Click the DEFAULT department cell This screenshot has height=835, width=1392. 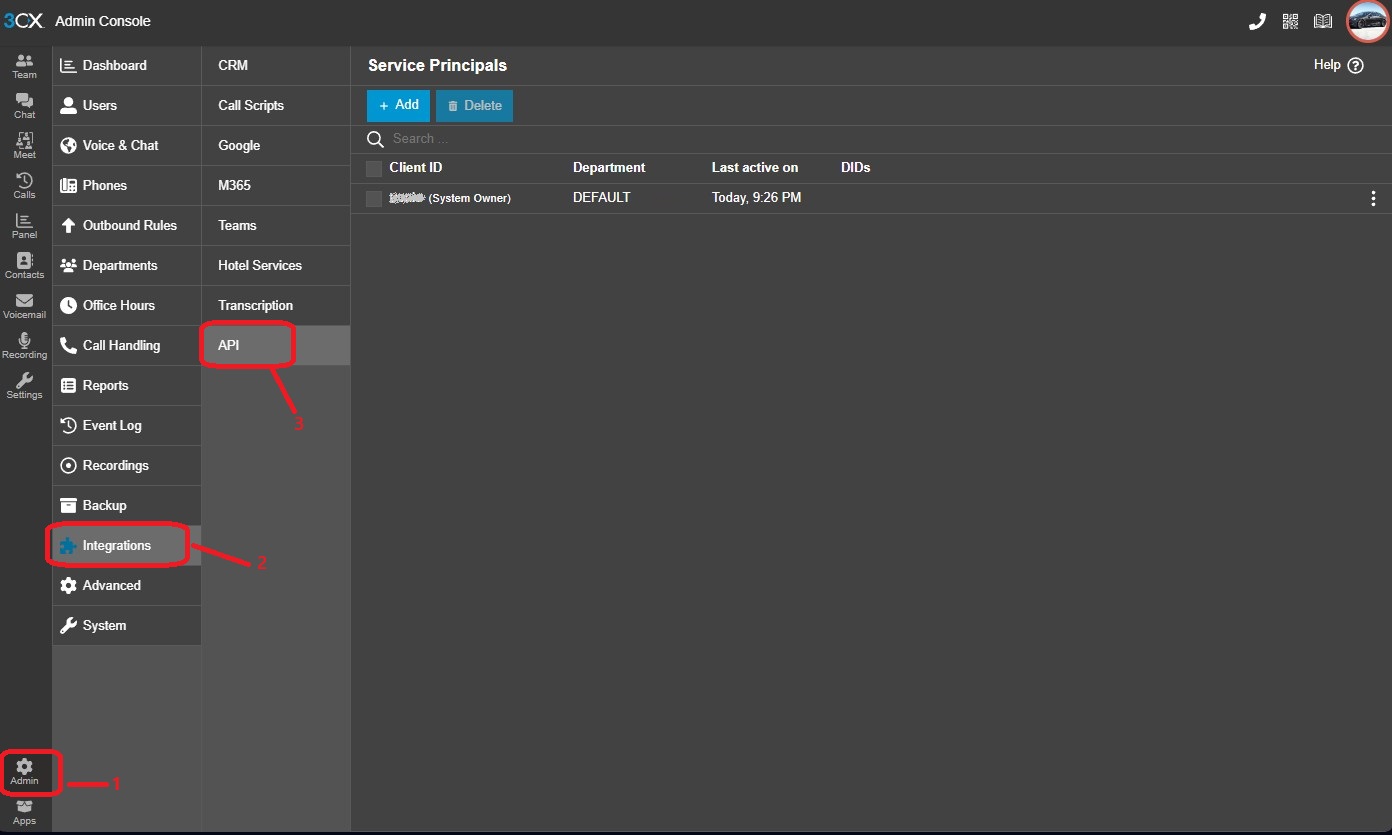(602, 198)
